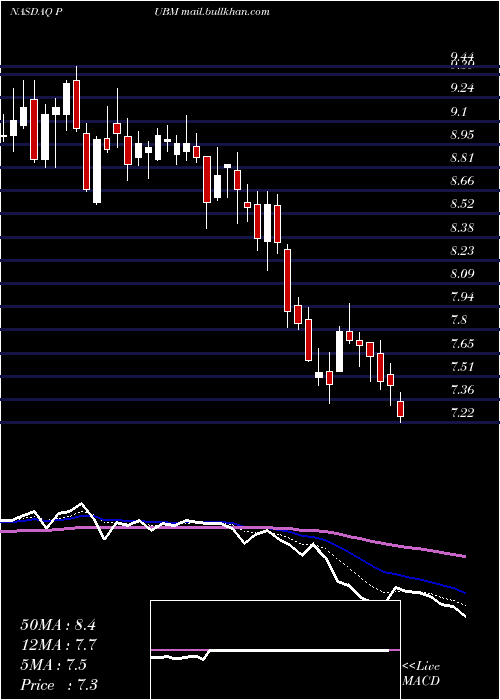The height and width of the screenshot is (700, 500).
Task: Click the 7.65 price axis label
Action: (x=462, y=343)
